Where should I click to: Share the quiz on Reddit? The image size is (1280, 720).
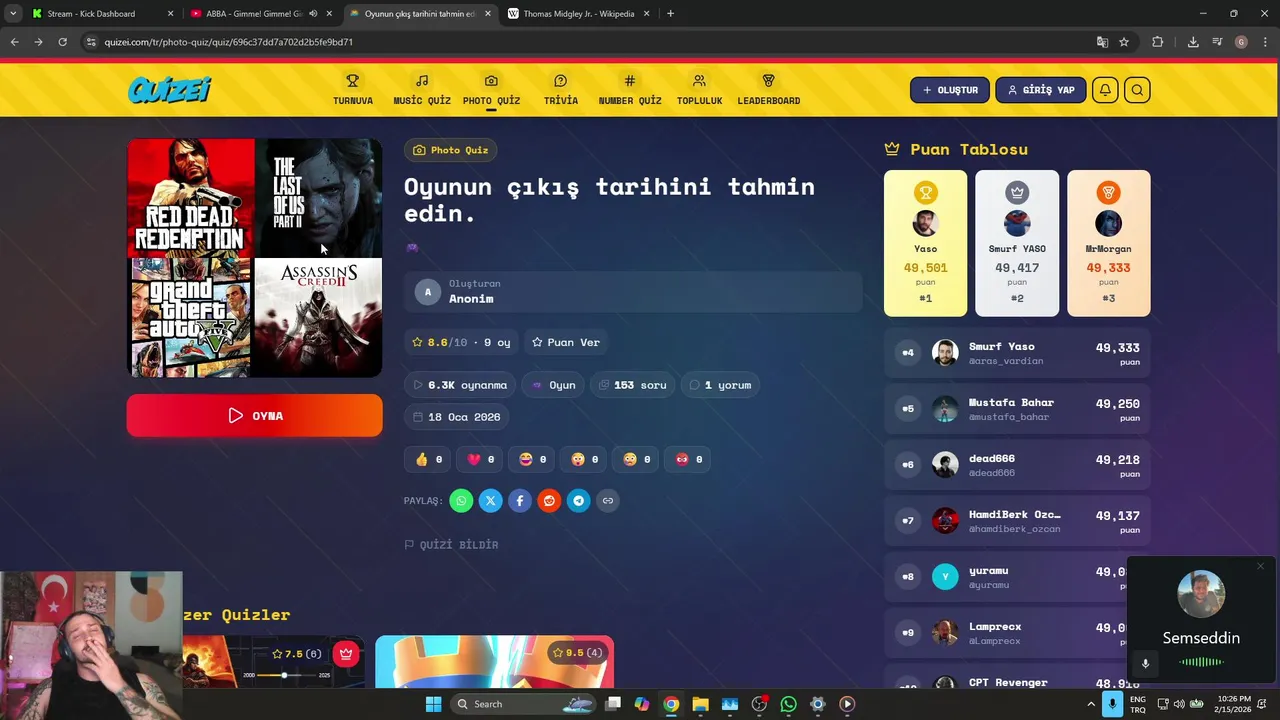(549, 500)
